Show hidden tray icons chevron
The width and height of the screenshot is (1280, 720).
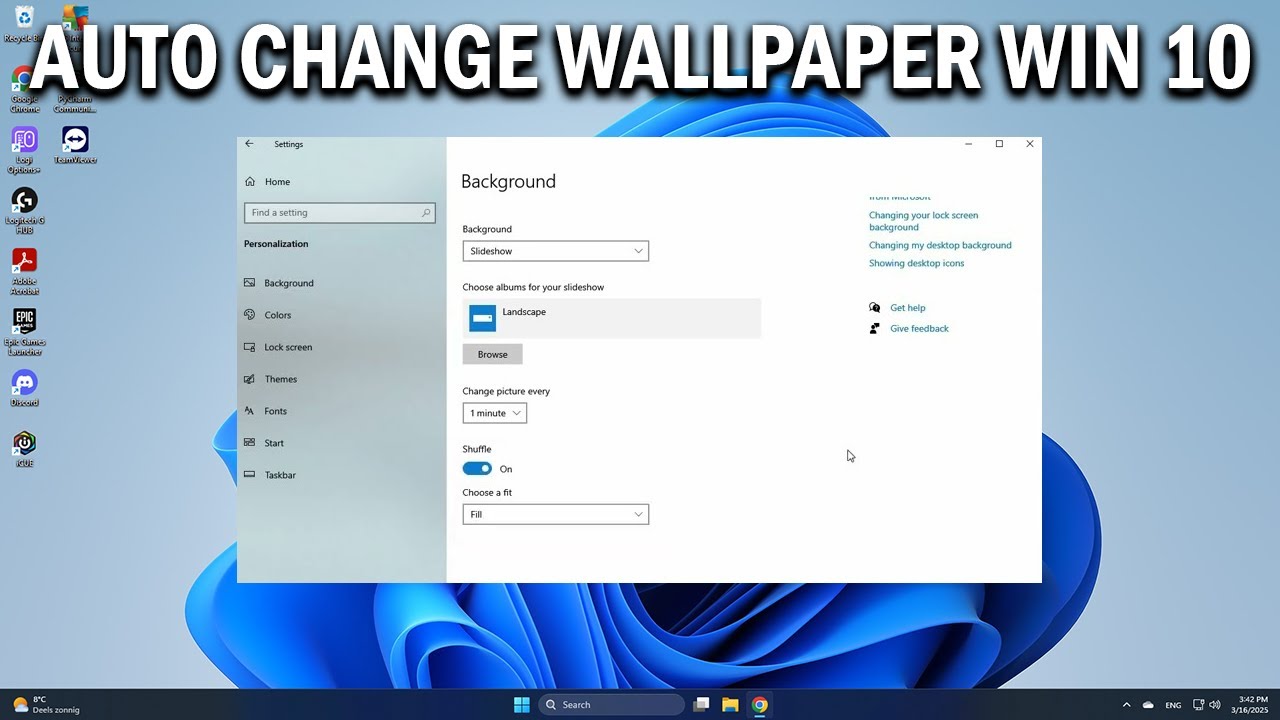tap(1126, 705)
